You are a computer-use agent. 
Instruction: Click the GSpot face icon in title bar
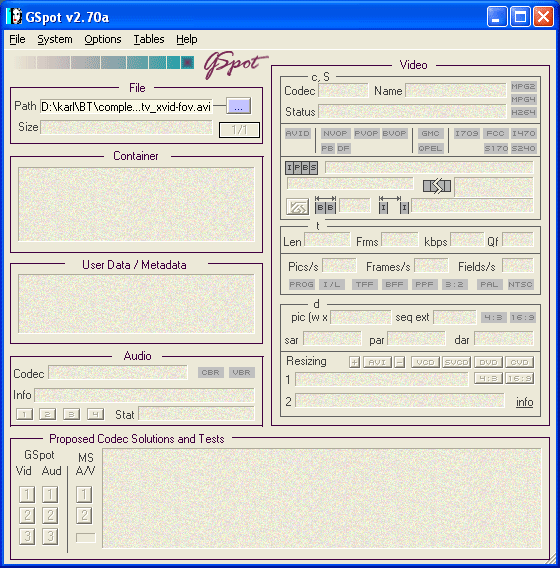click(14, 16)
